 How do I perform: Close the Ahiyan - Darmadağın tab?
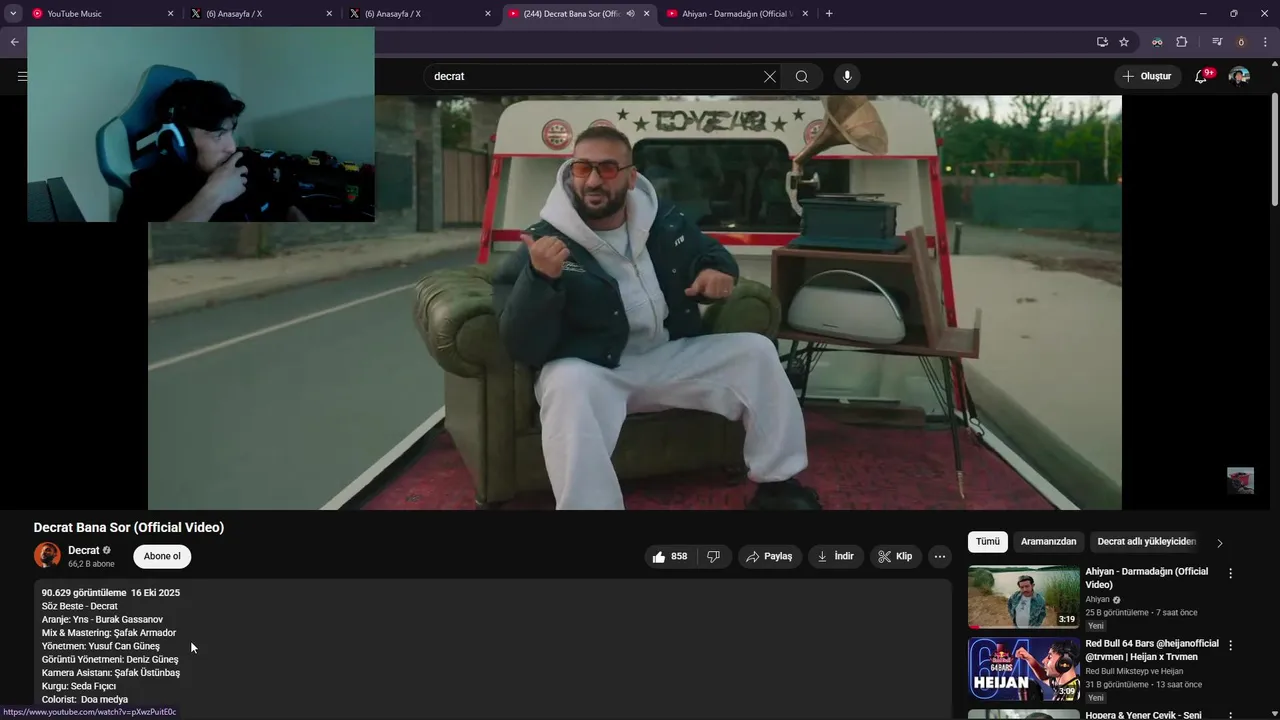[805, 14]
